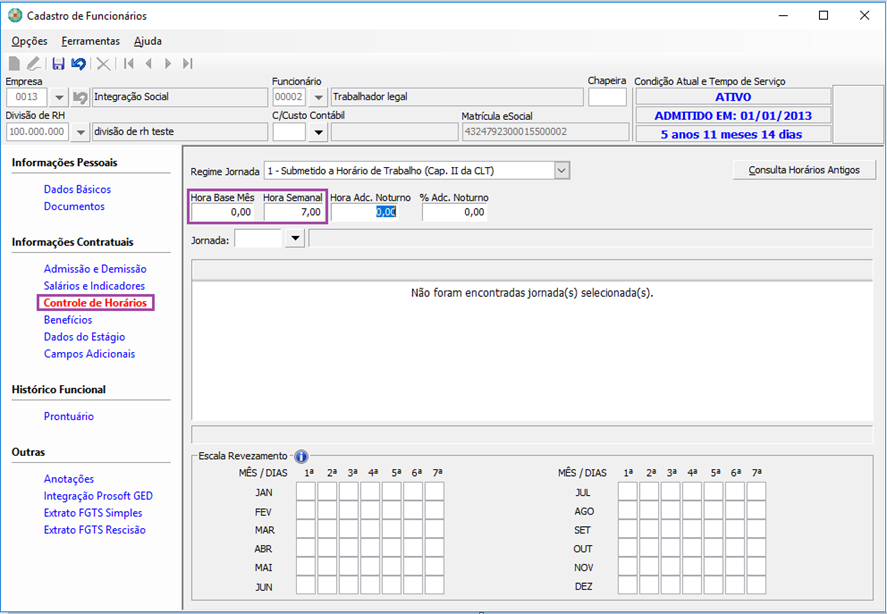Open the Ajuda menu
The height and width of the screenshot is (614, 887).
[x=148, y=41]
